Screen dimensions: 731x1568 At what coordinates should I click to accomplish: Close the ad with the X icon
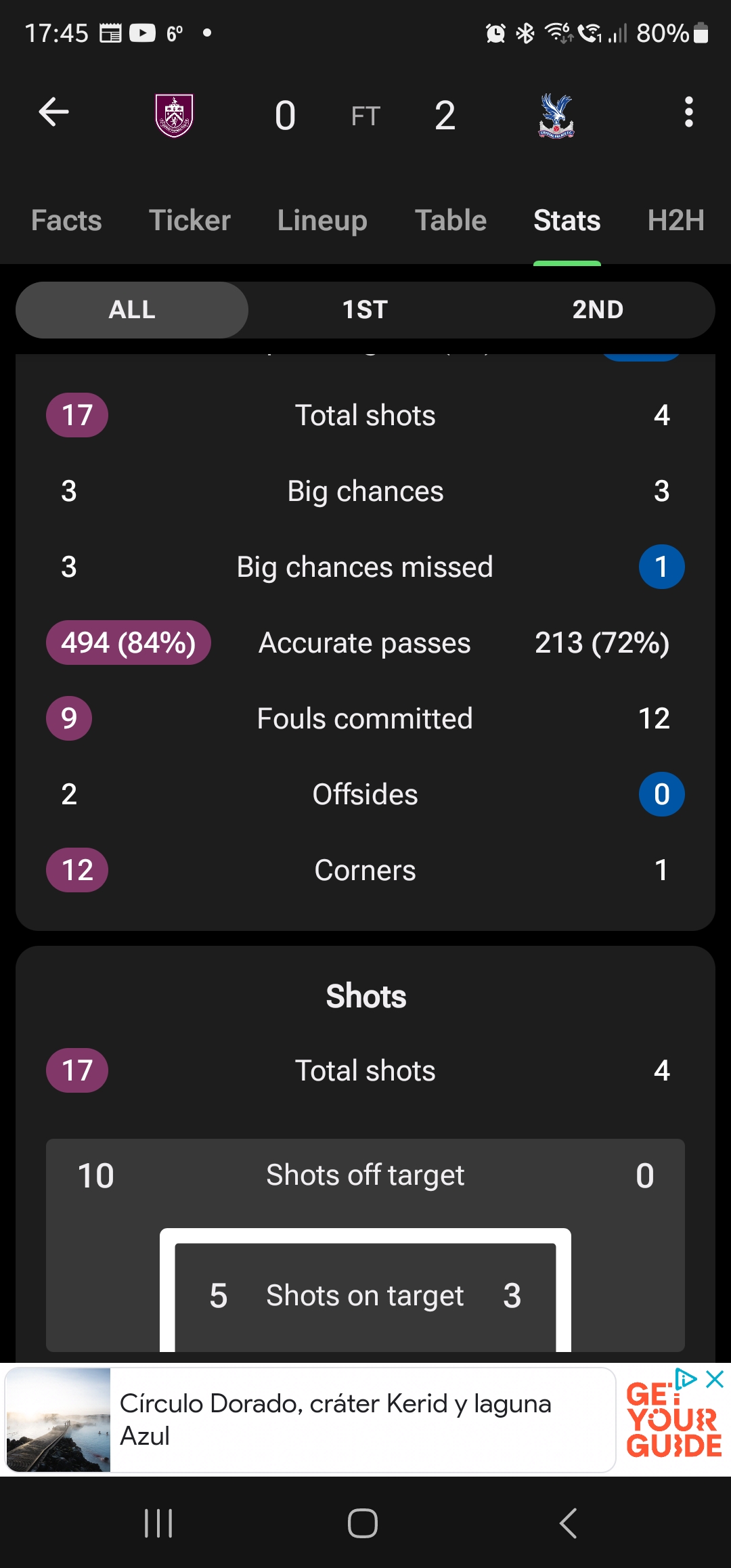(x=715, y=1379)
